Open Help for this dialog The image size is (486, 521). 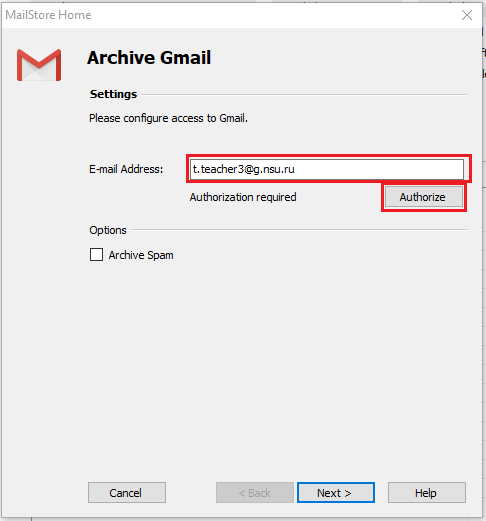tap(427, 492)
